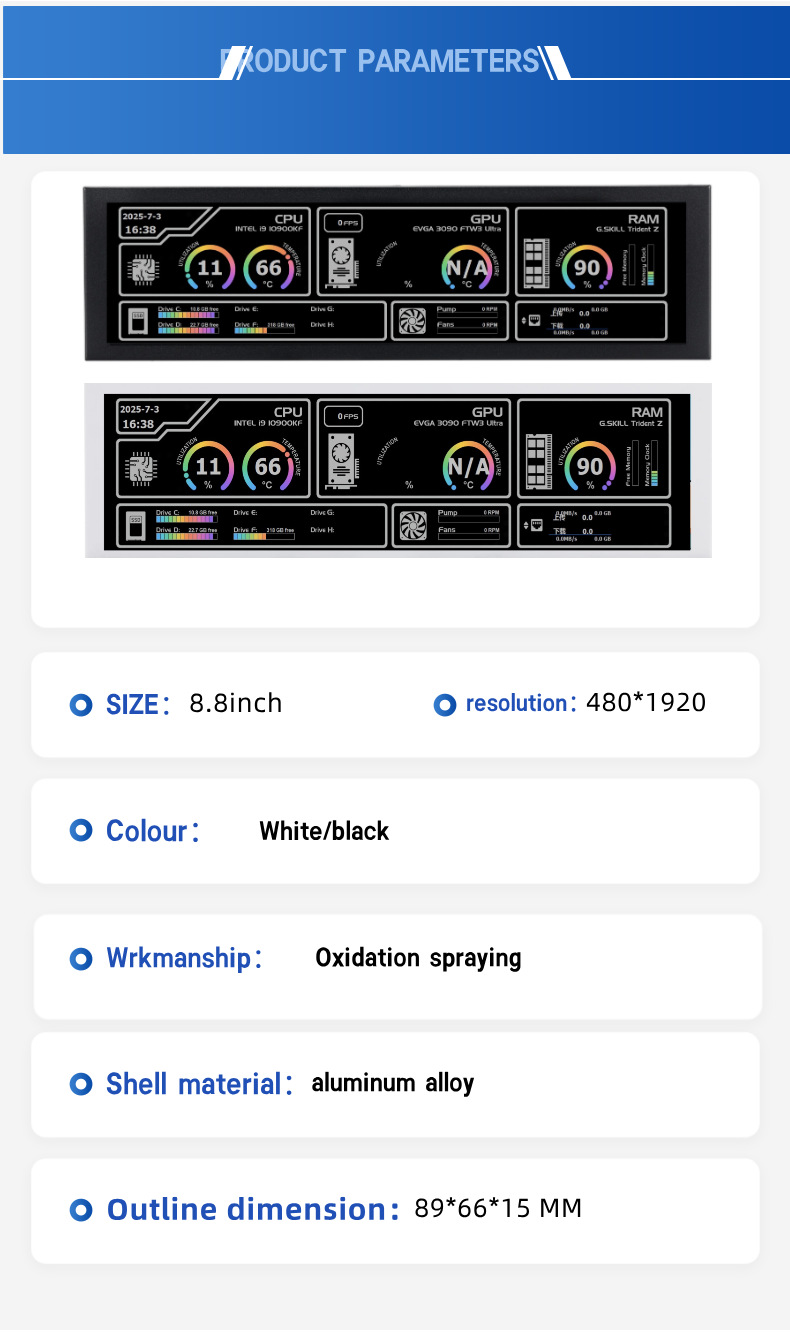Click the GPU graphics card icon on the white-frame display
The height and width of the screenshot is (1333, 790).
[x=343, y=462]
